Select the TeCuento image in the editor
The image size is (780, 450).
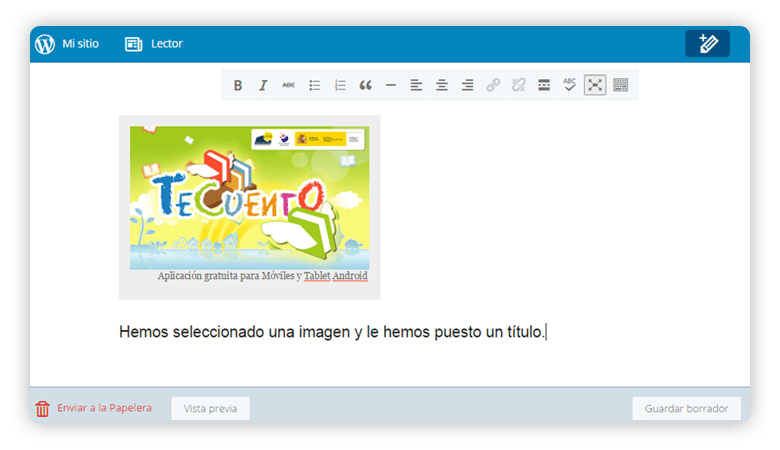click(x=250, y=198)
